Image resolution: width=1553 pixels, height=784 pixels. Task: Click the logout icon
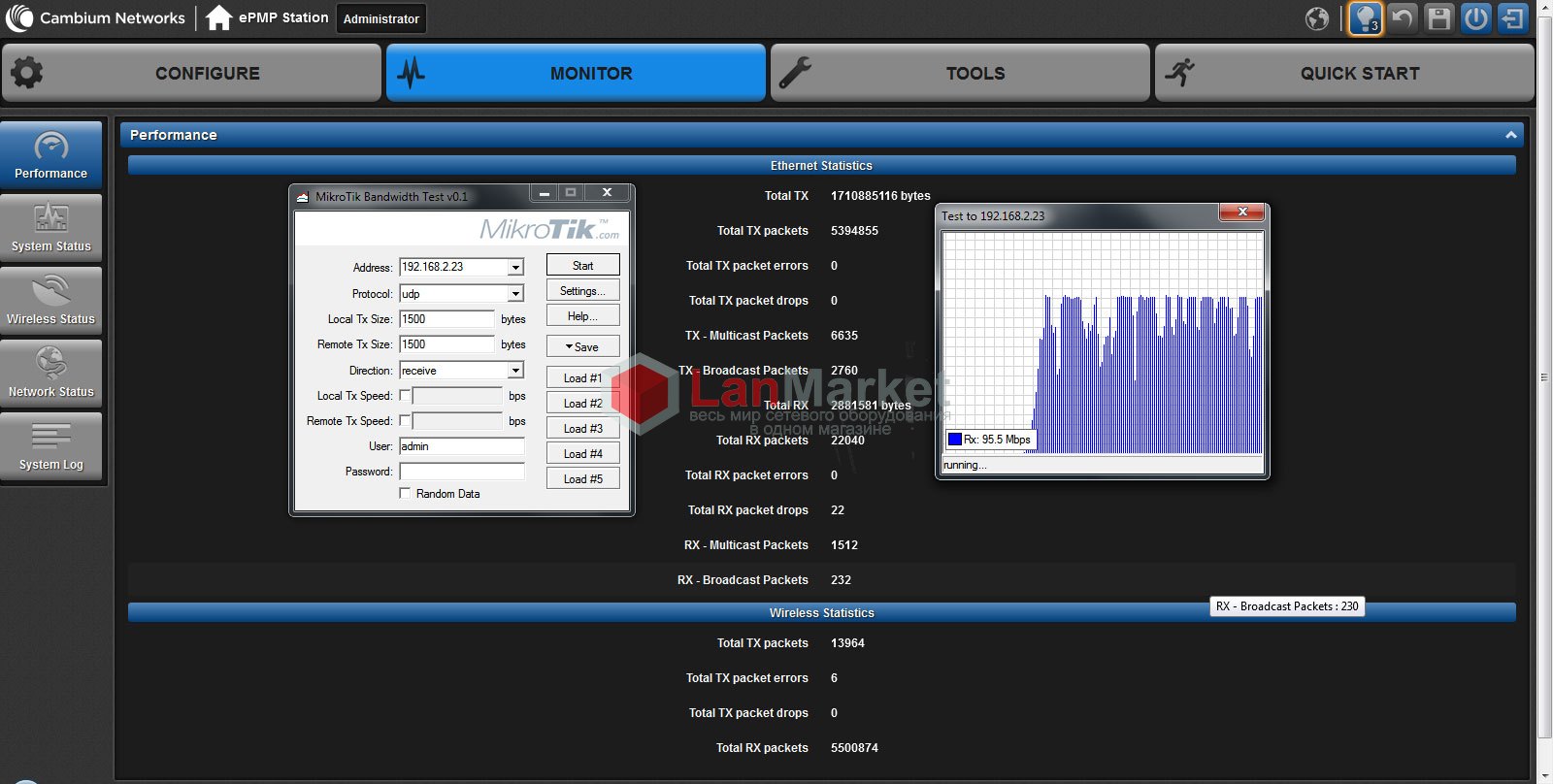coord(1512,18)
